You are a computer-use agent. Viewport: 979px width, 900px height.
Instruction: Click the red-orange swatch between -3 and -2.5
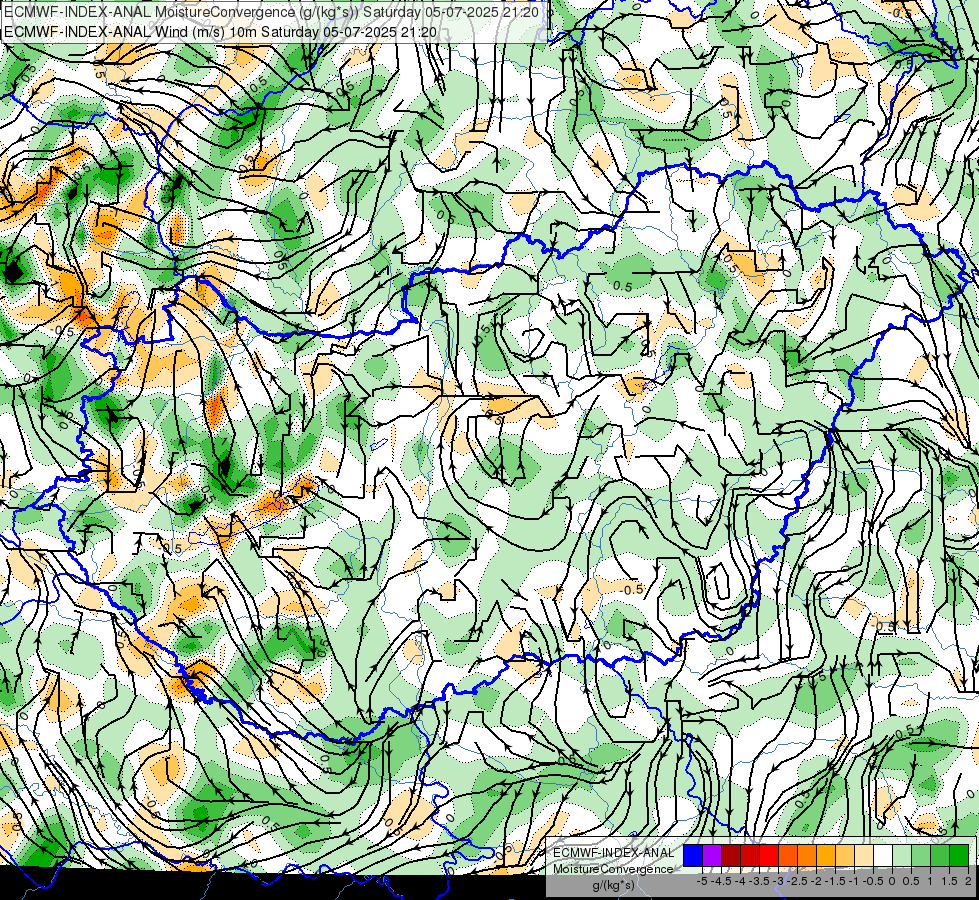point(788,855)
